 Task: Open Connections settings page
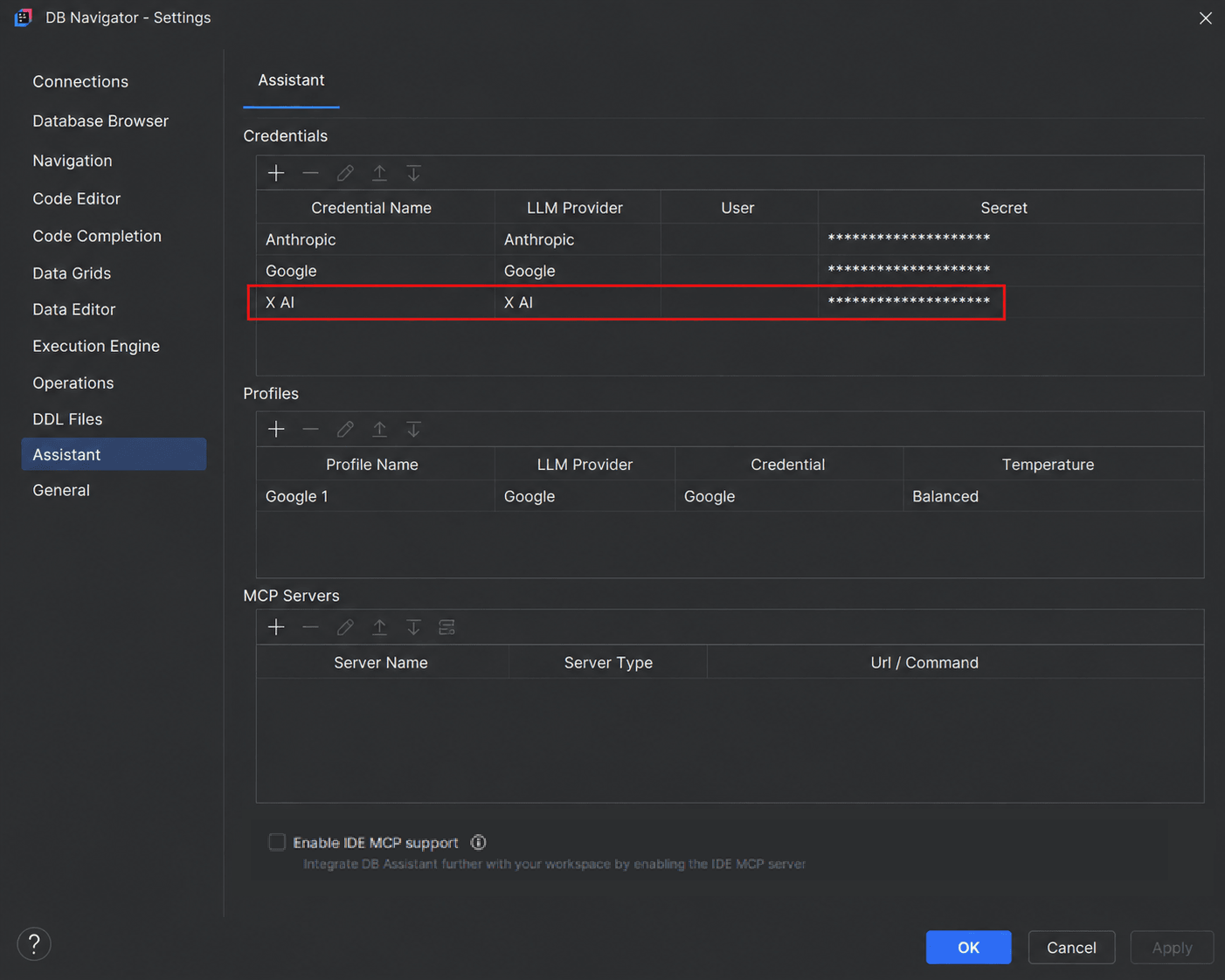click(80, 81)
